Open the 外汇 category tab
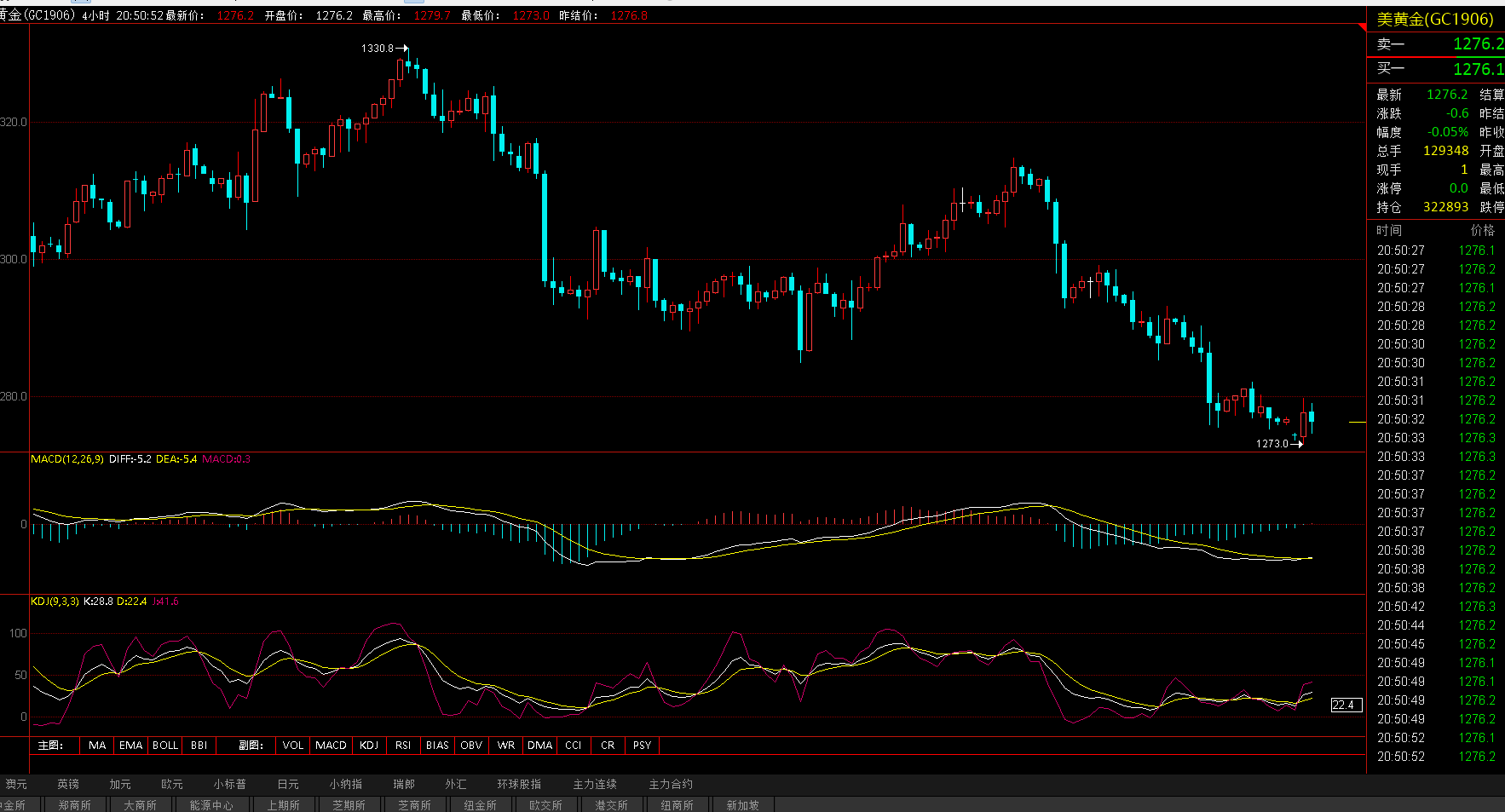The height and width of the screenshot is (812, 1505). [456, 784]
